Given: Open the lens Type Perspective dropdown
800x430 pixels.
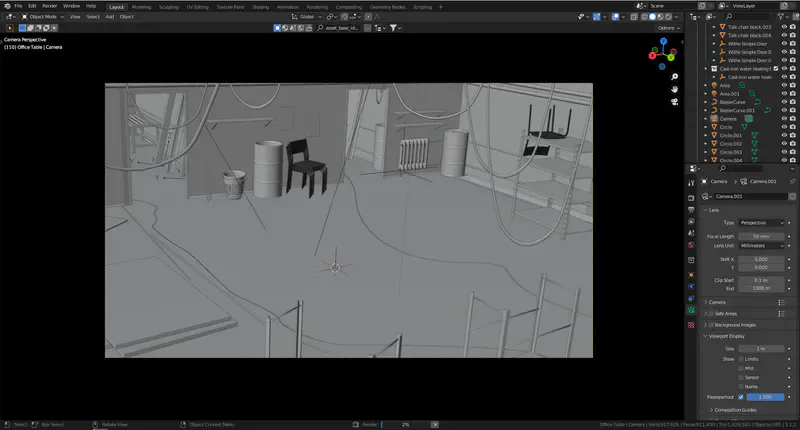Looking at the screenshot, I should 762,223.
